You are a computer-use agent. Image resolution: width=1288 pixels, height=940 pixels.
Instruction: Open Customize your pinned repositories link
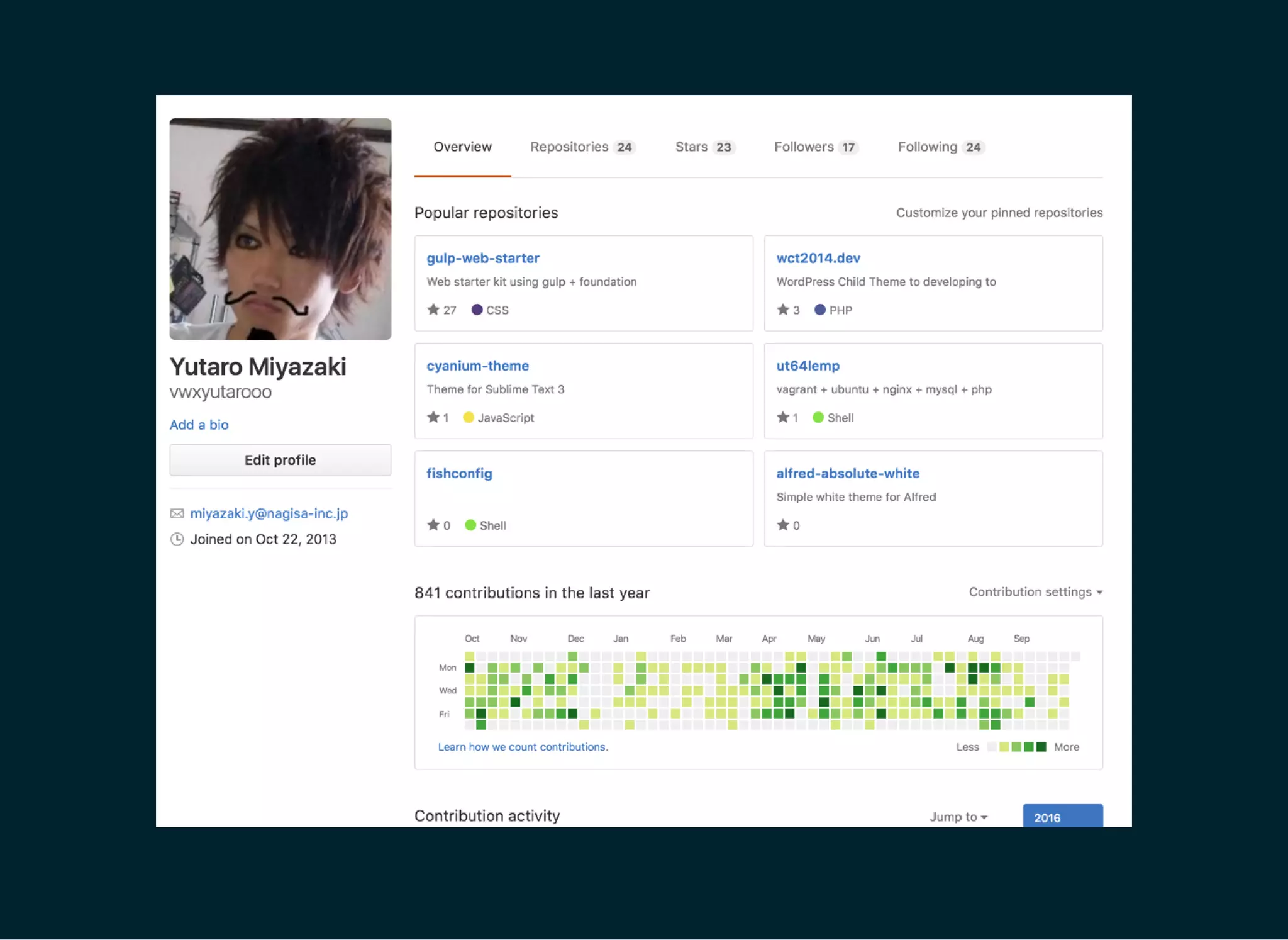coord(999,213)
